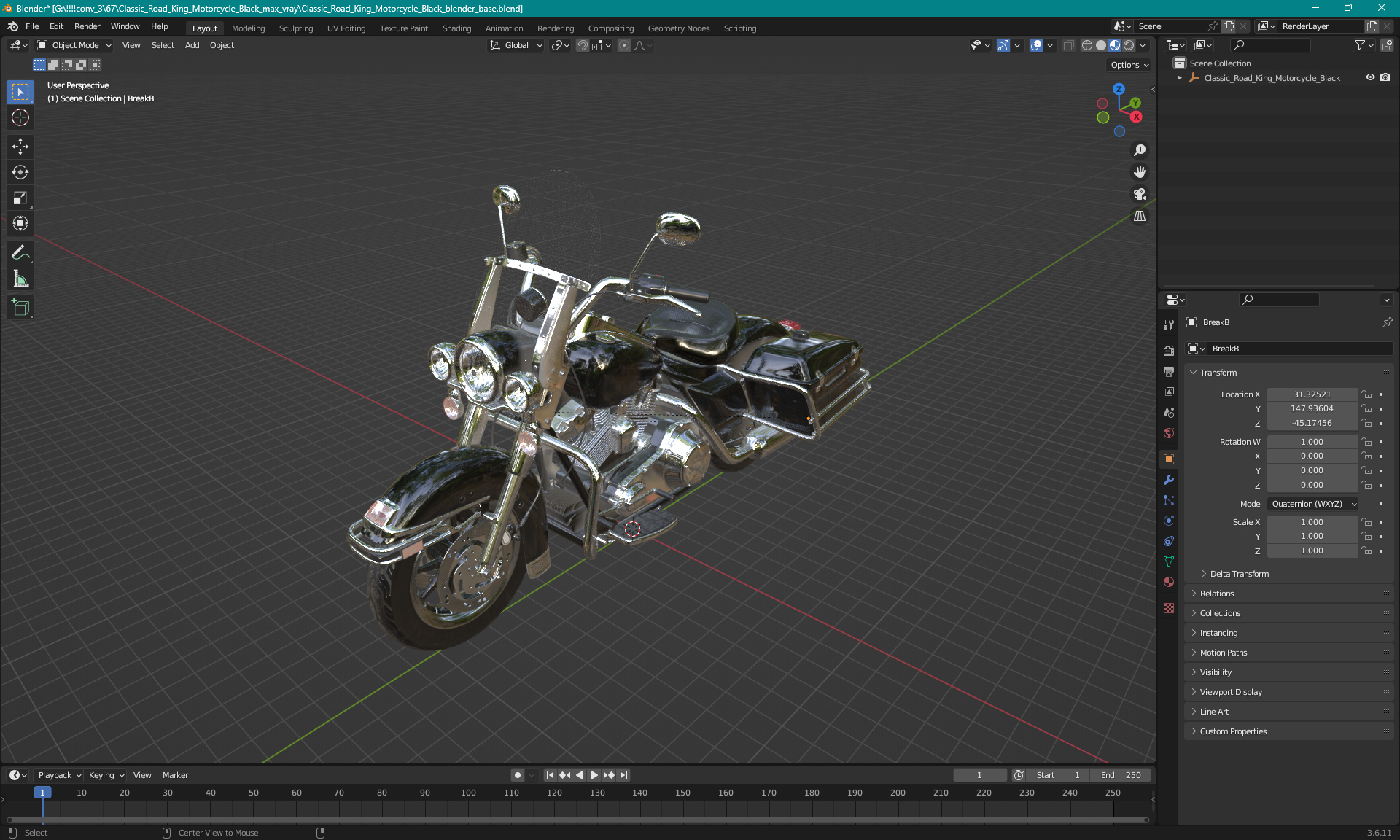
Task: Switch to the Geometry Nodes workspace tab
Action: coord(678,28)
